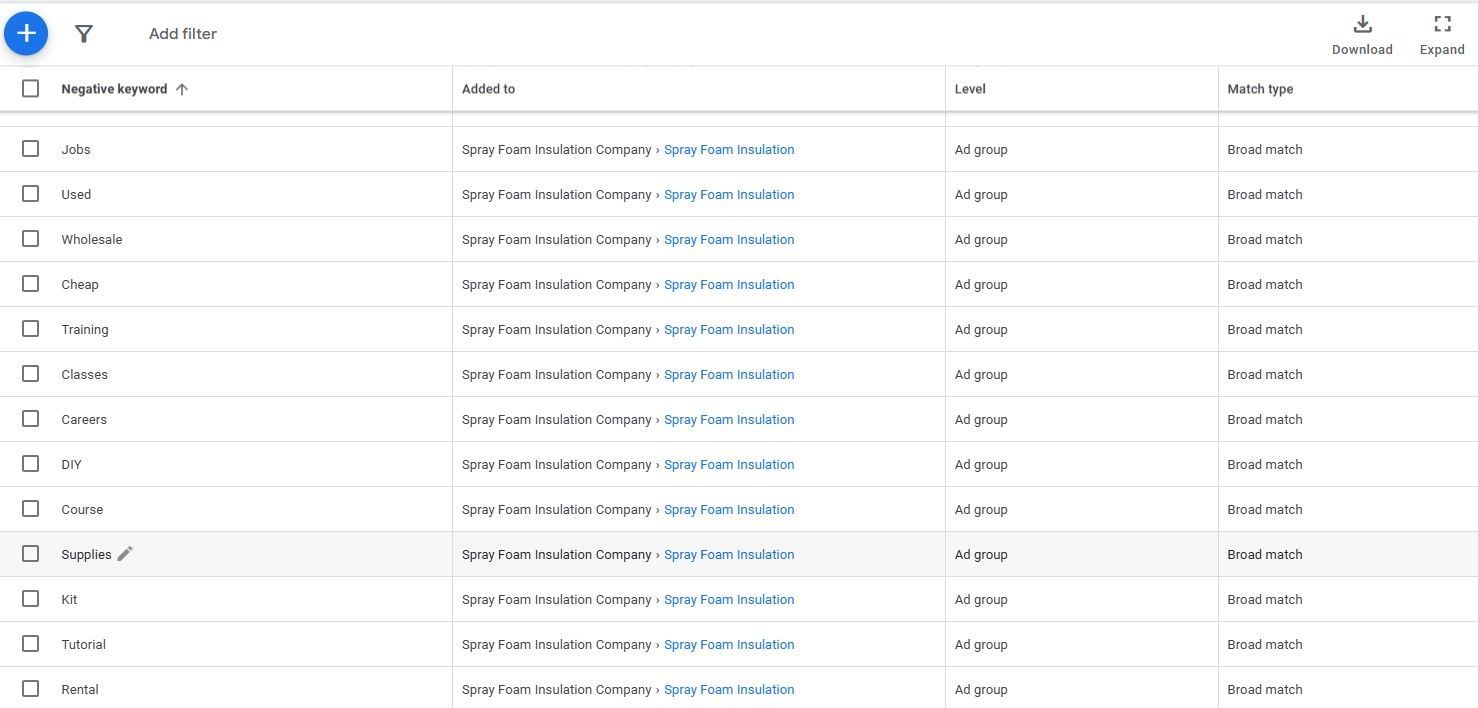Open the filter funnel icon
This screenshot has width=1478, height=708.
tap(84, 34)
